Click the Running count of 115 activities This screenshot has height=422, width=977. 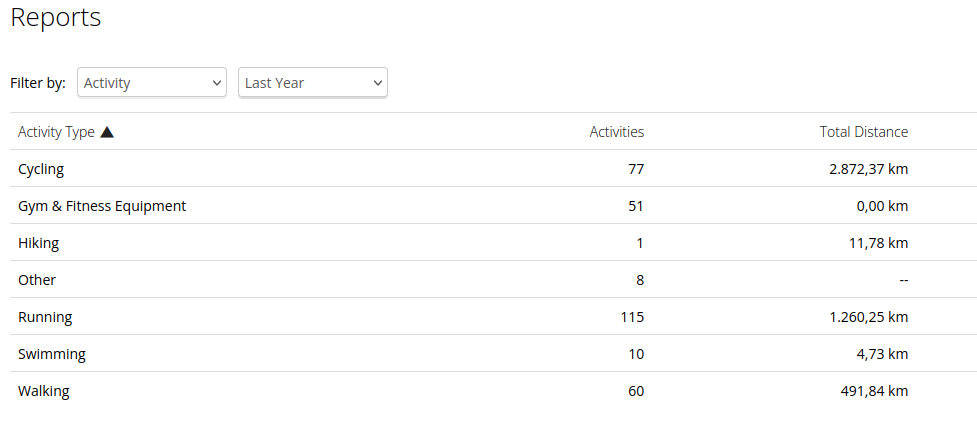pyautogui.click(x=632, y=317)
